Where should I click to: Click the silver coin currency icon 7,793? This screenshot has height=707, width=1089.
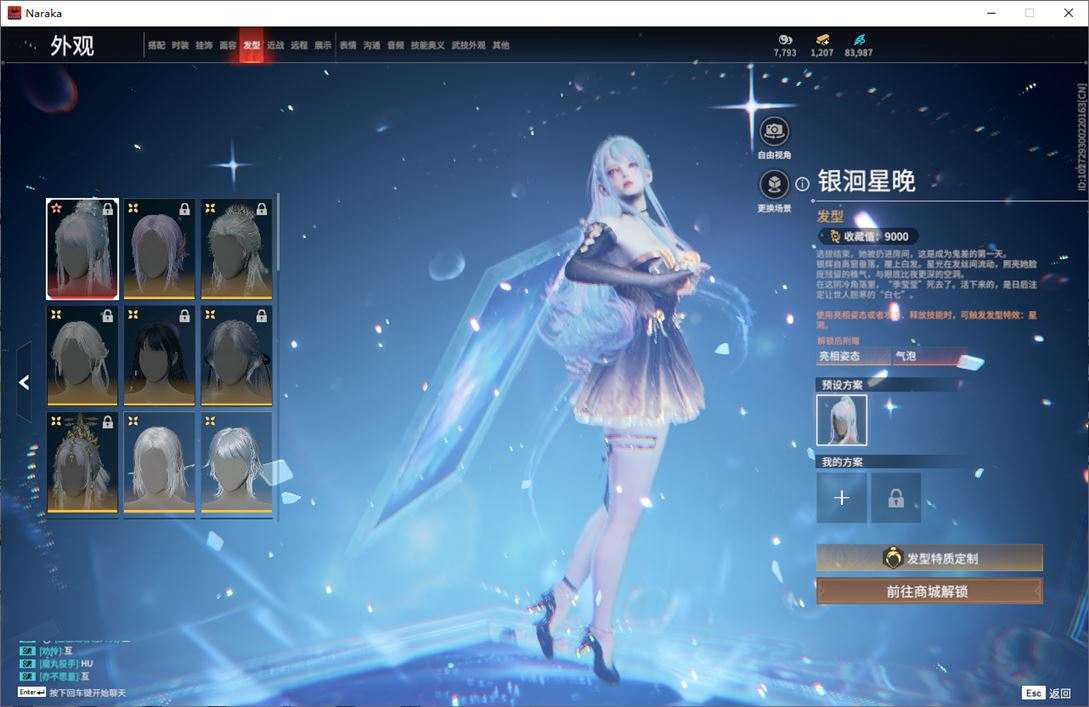(785, 40)
